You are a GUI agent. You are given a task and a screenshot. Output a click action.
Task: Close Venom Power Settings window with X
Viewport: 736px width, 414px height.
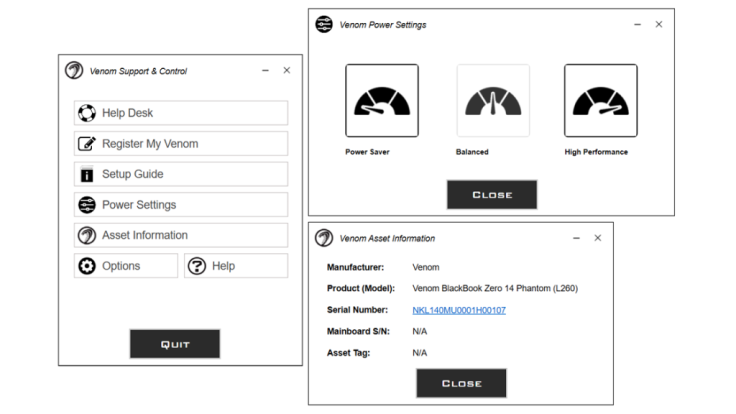coord(659,24)
